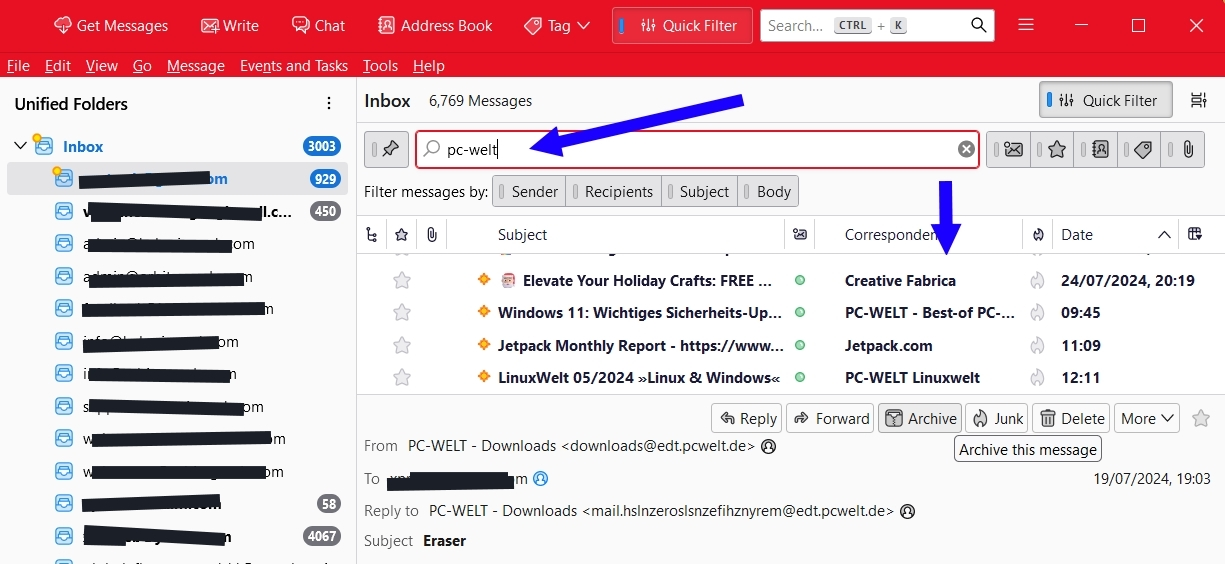Open the Help menu
The width and height of the screenshot is (1225, 564).
428,66
